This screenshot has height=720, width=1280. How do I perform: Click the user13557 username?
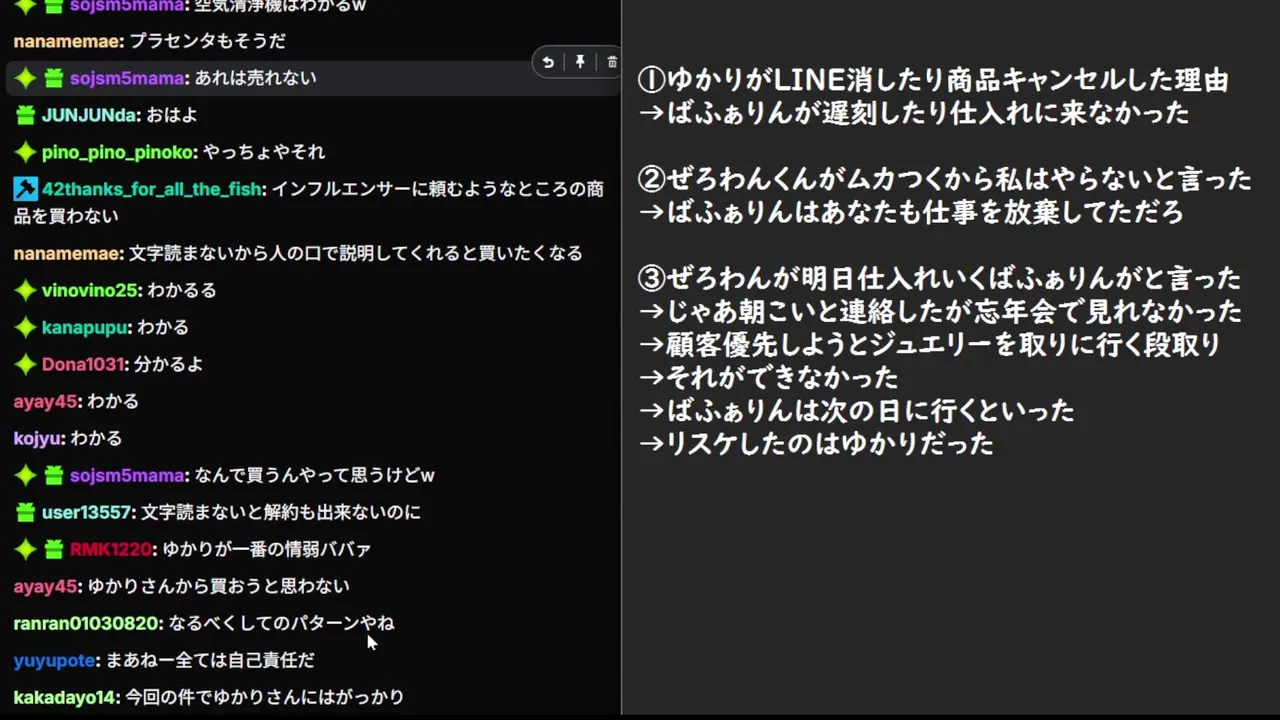click(86, 512)
